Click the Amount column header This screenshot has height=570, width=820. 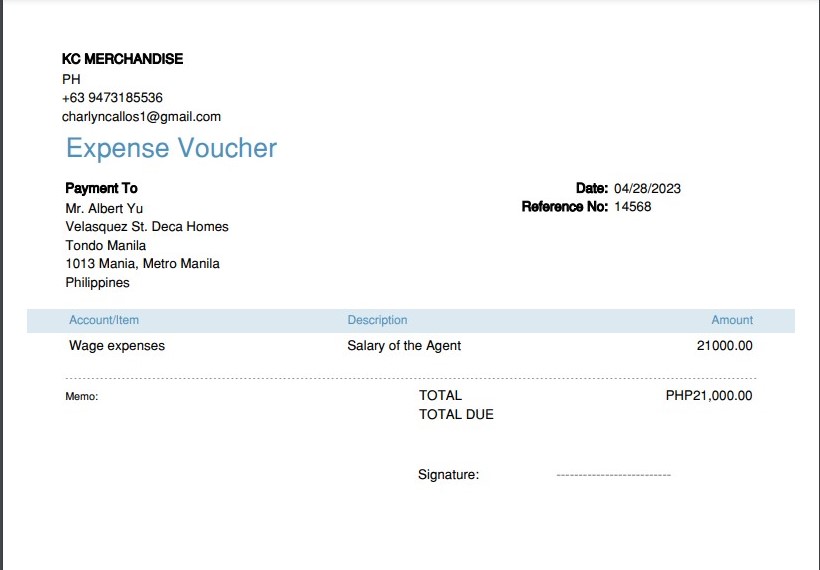(732, 320)
